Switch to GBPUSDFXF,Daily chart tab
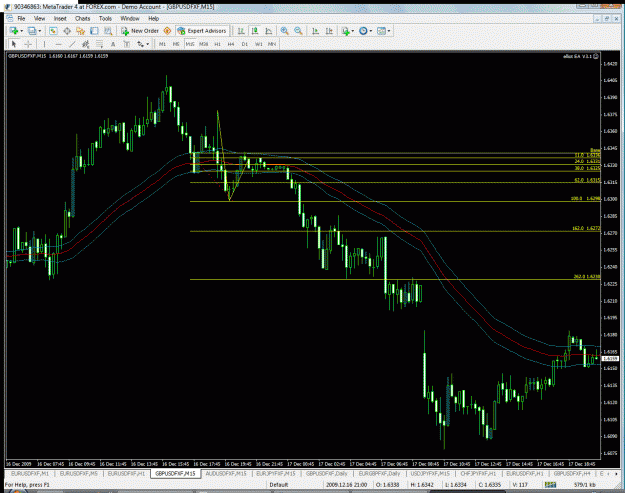This screenshot has width=625, height=493. click(326, 473)
